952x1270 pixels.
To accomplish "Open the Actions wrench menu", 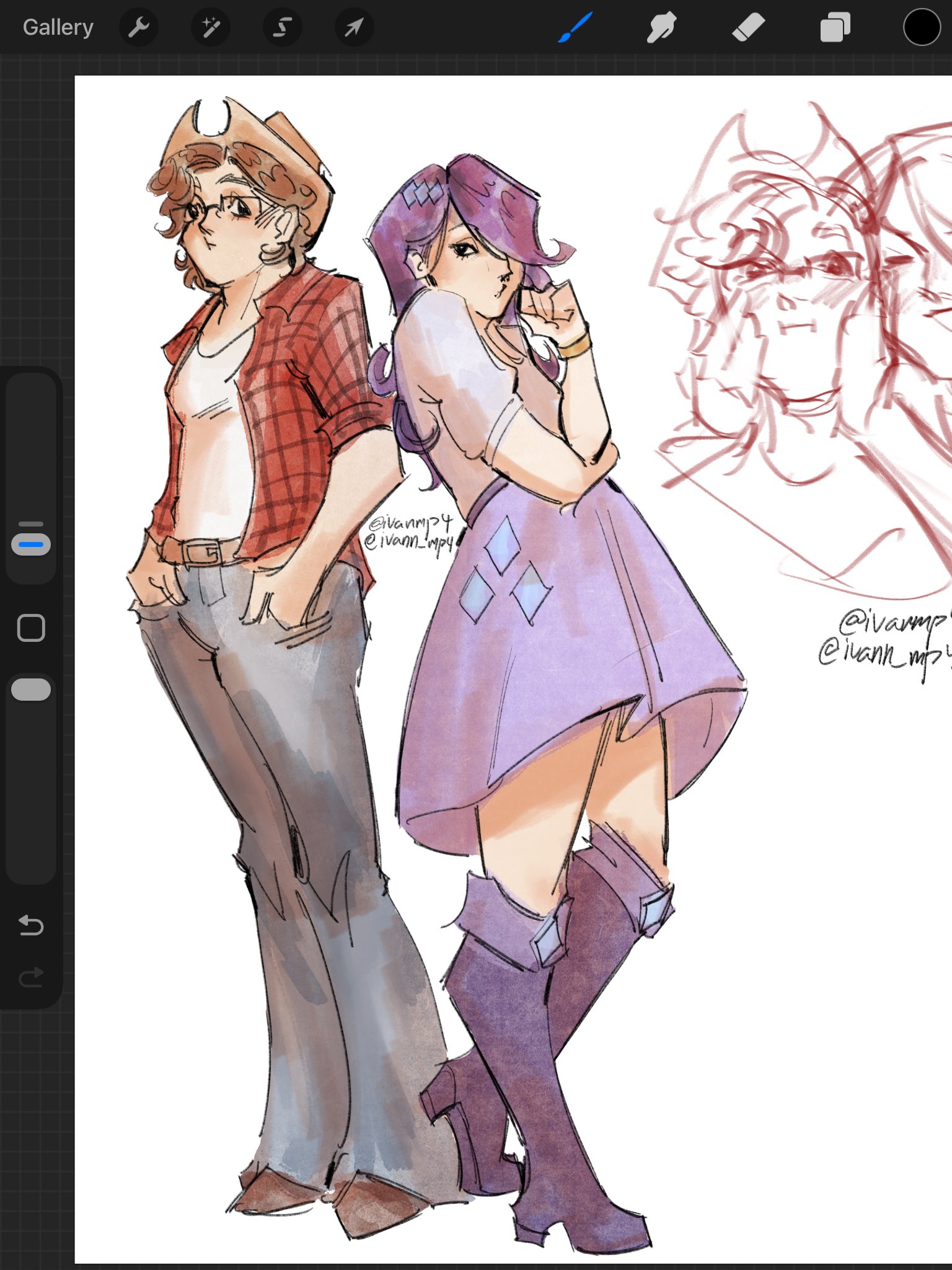I will coord(139,27).
